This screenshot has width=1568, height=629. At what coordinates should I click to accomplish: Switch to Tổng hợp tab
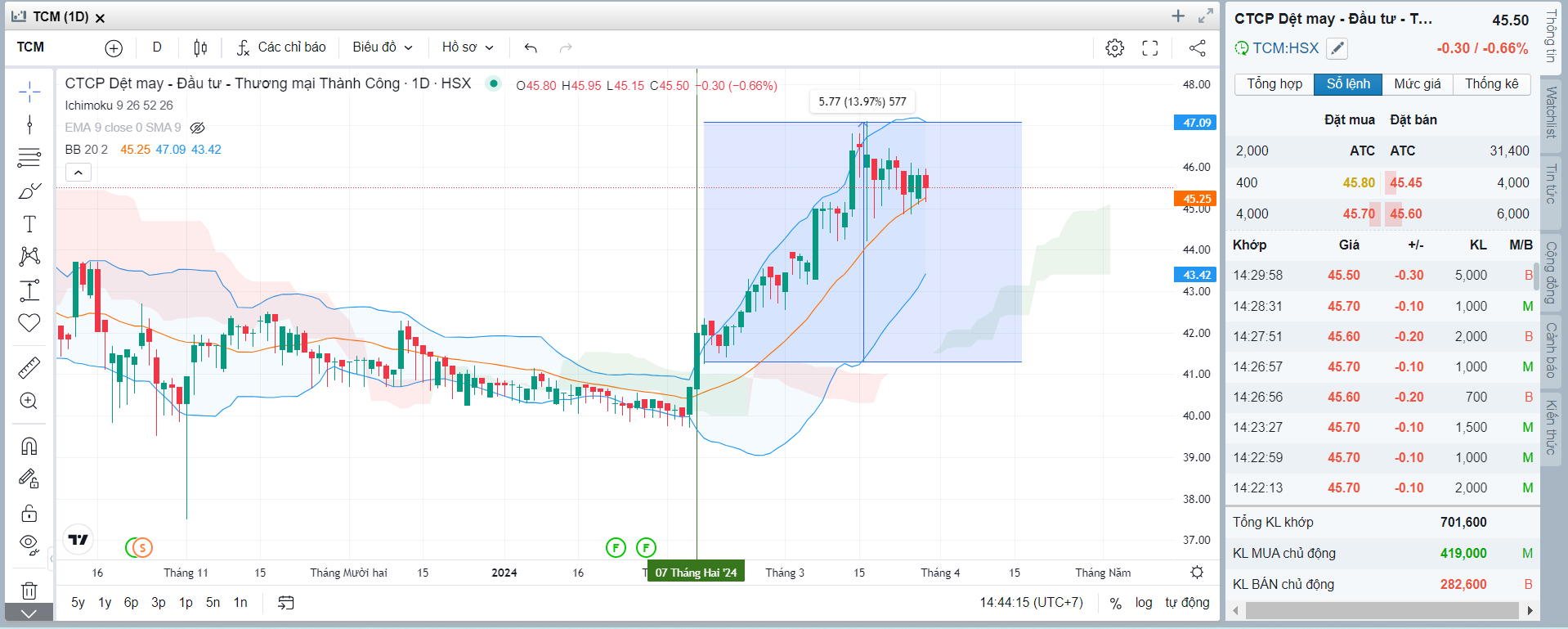[1274, 84]
